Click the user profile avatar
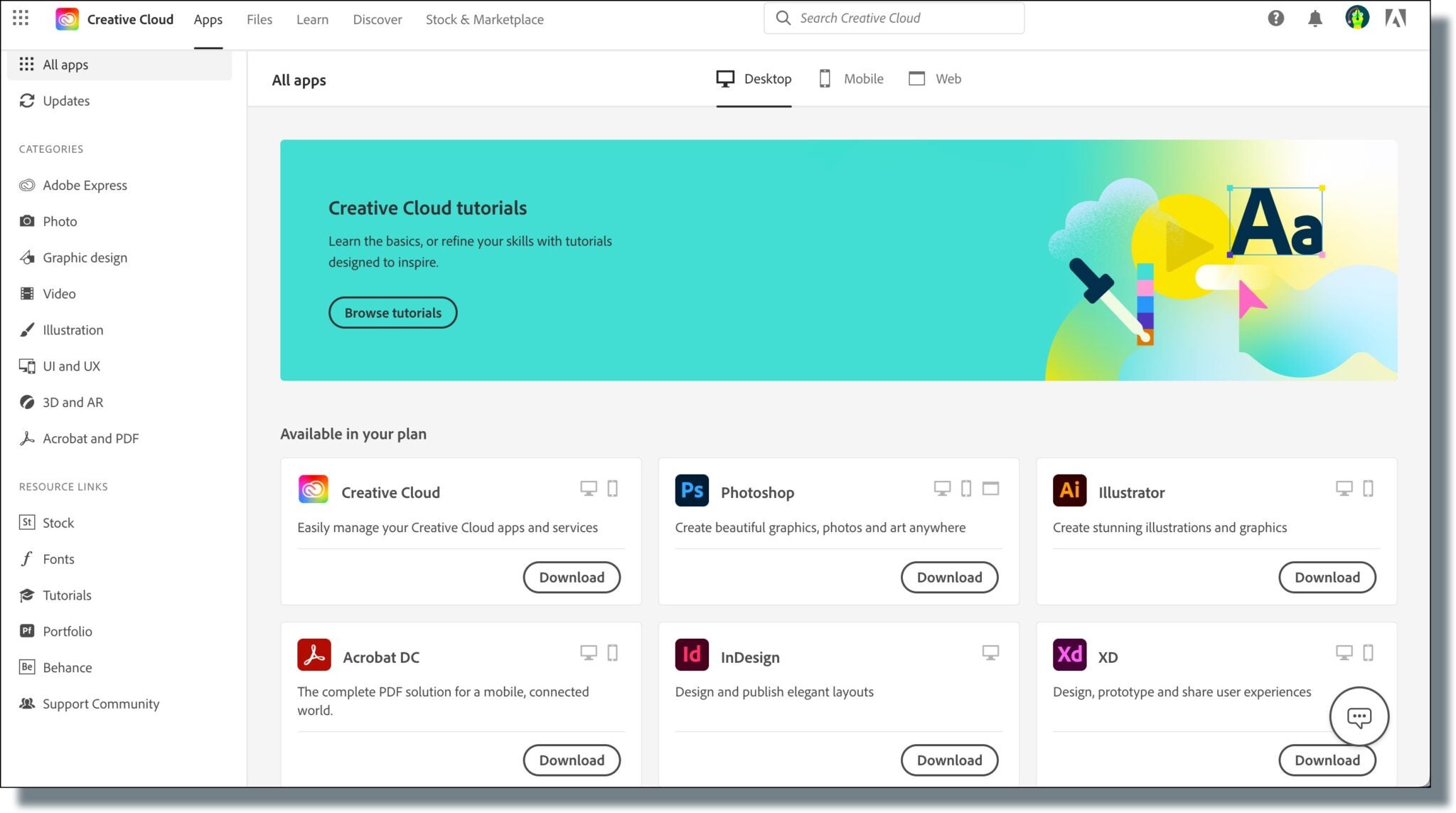The image size is (1456, 813). coord(1356,18)
